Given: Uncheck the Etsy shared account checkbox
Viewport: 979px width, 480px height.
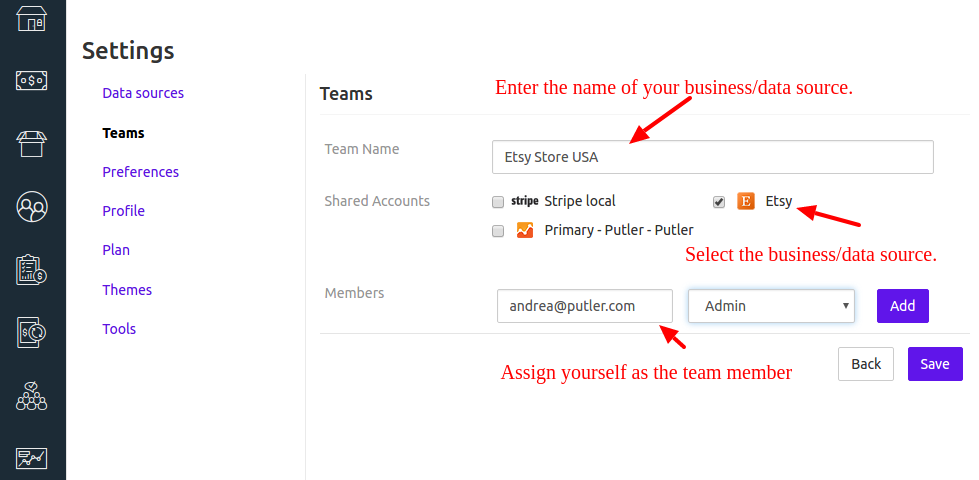Looking at the screenshot, I should (x=719, y=202).
